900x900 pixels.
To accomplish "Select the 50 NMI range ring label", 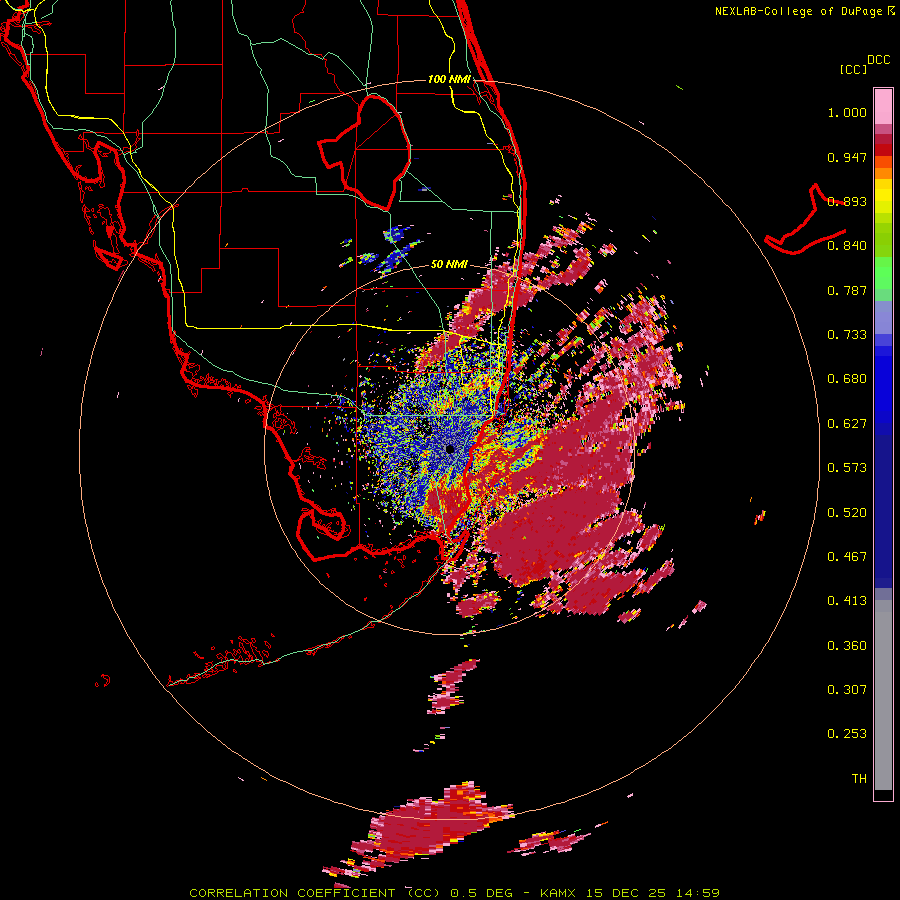I will 449,264.
